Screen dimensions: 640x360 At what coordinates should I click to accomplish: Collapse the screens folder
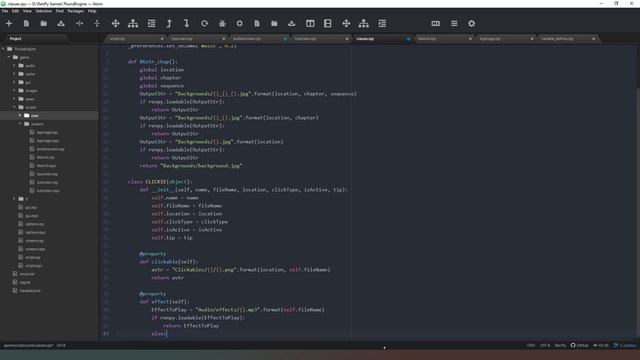click(x=20, y=124)
